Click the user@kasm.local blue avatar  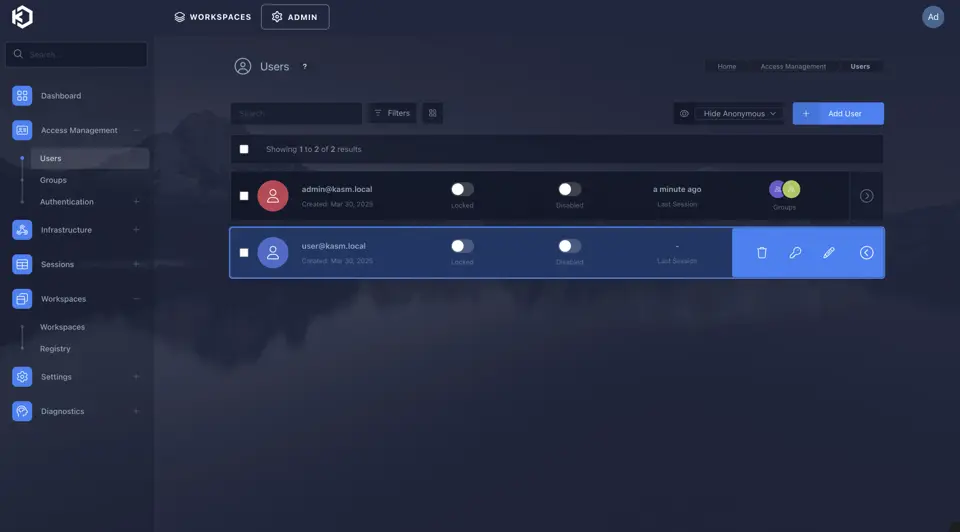[x=272, y=252]
